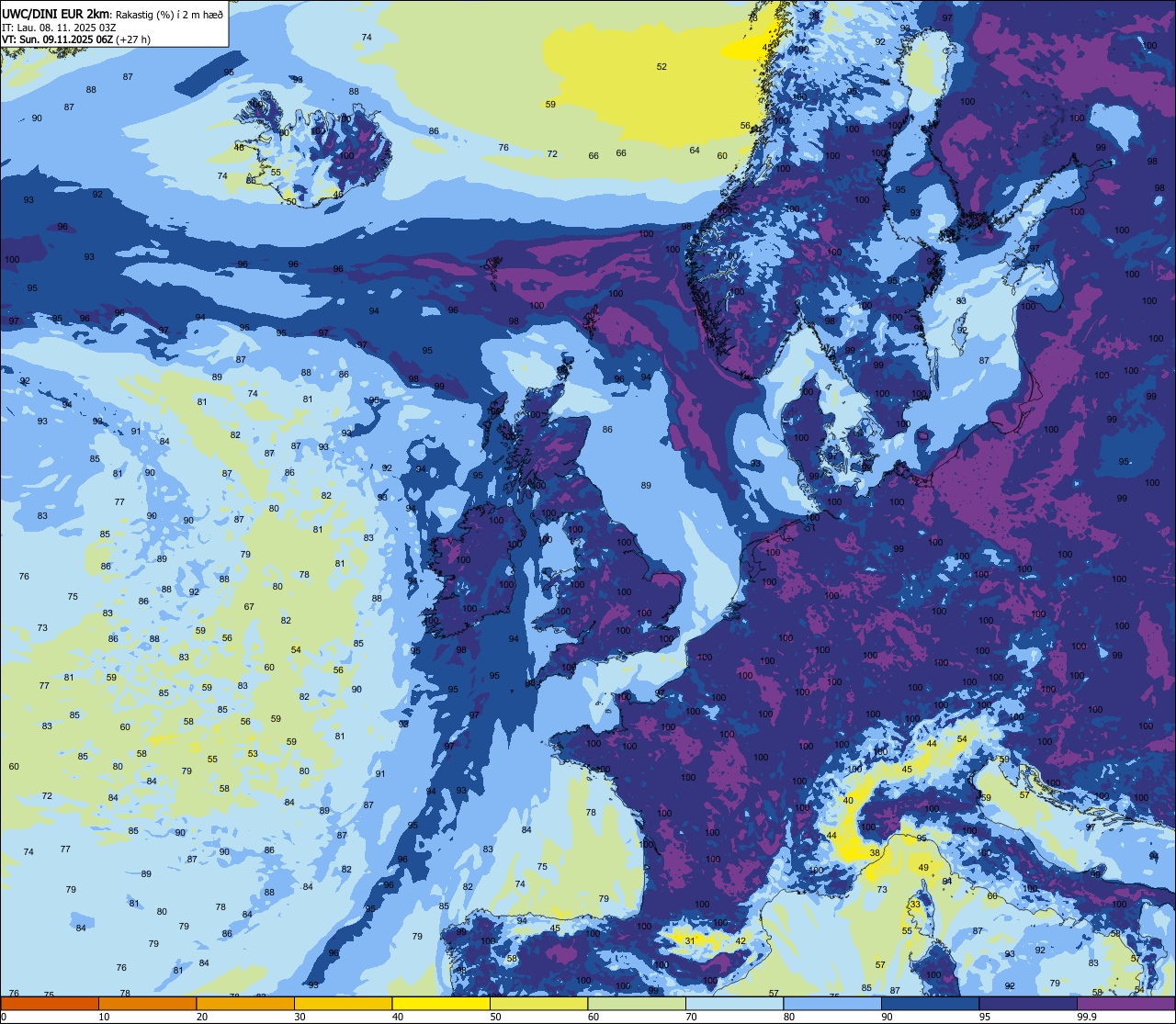Click the amber 20–30 legend swatch
This screenshot has height=1024, width=1176.
245,1003
